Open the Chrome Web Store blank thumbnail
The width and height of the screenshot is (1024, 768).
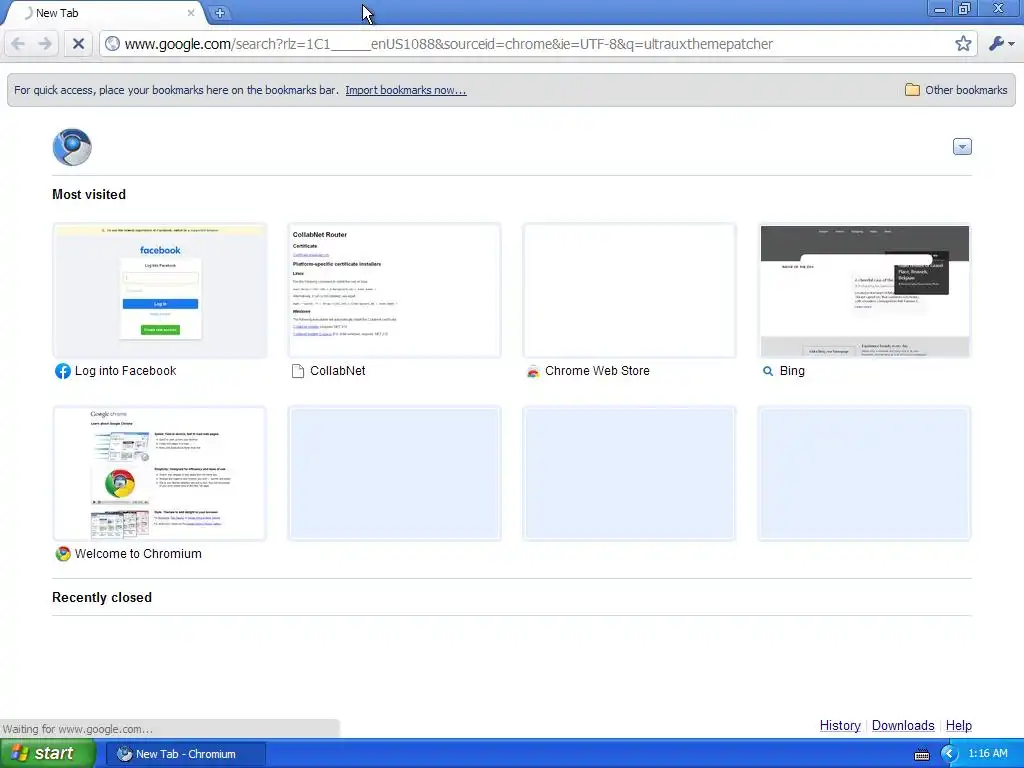point(630,291)
